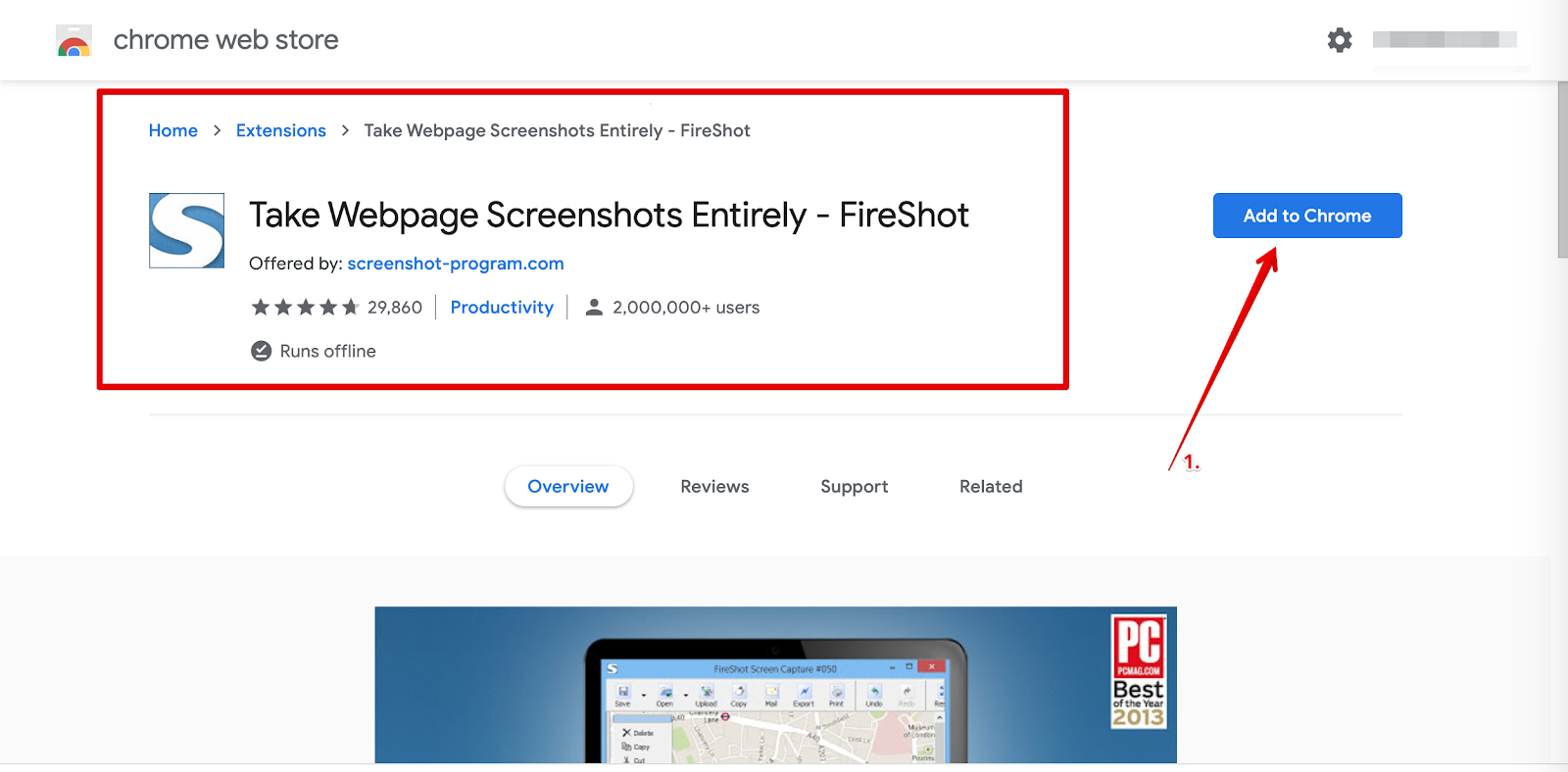Click breadcrumb text Take Webpage Screenshots Entirely

coord(557,130)
